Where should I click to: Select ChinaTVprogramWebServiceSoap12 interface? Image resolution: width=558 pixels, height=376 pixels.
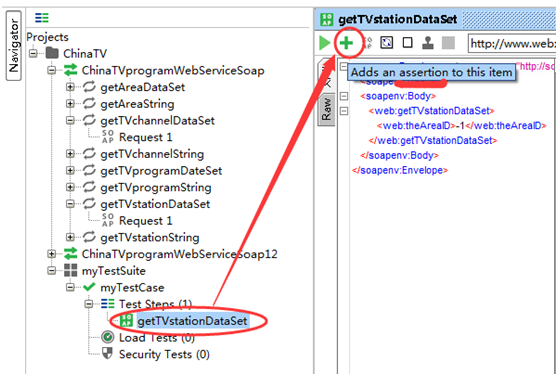pyautogui.click(x=179, y=254)
